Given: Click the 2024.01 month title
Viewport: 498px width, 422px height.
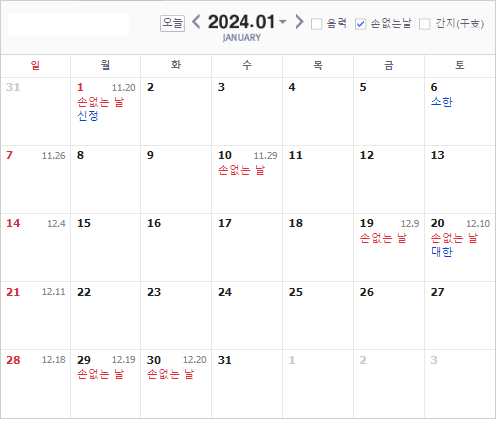Looking at the screenshot, I should 241,22.
